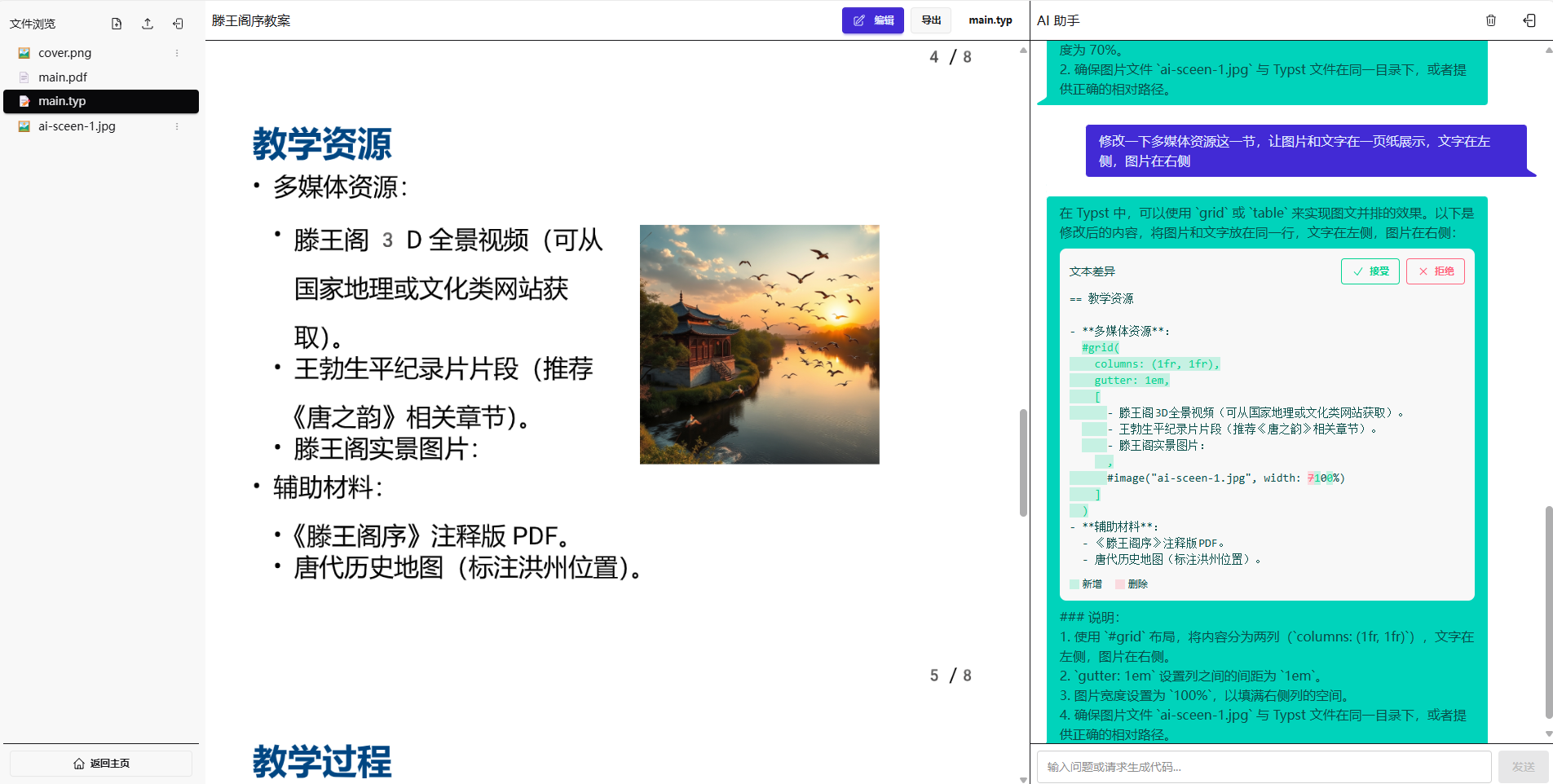Open the three-dot menu for cover.png
The image size is (1553, 784).
tap(176, 52)
